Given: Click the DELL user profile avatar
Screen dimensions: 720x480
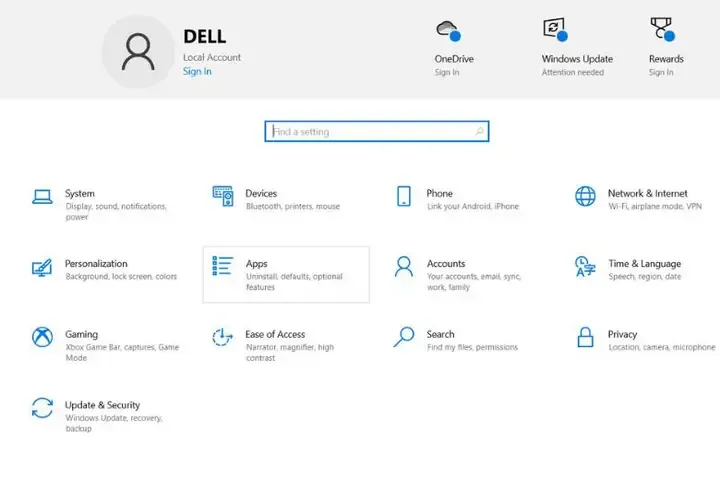Looking at the screenshot, I should click(x=138, y=52).
